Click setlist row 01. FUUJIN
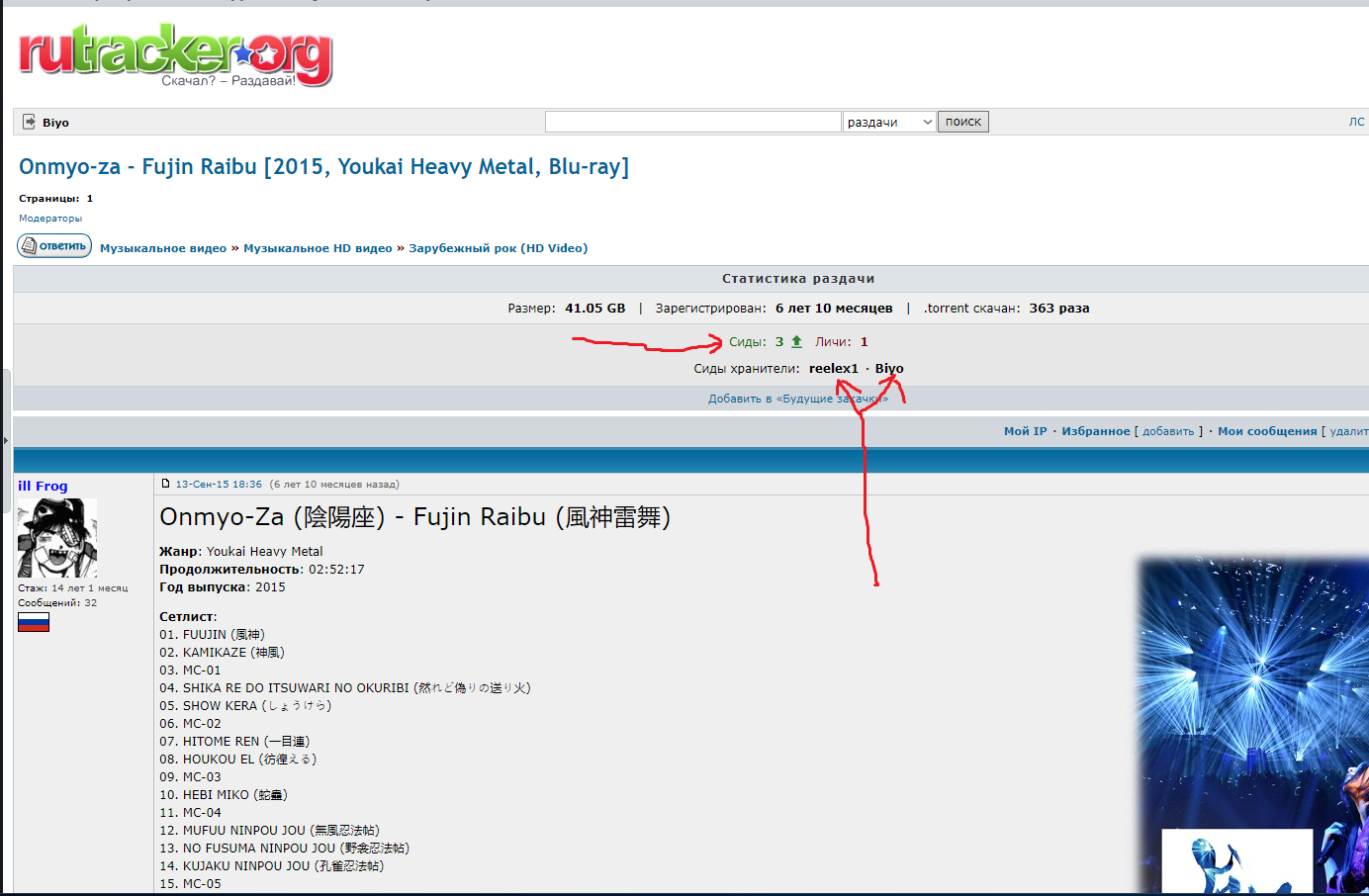This screenshot has height=896, width=1369. (212, 635)
